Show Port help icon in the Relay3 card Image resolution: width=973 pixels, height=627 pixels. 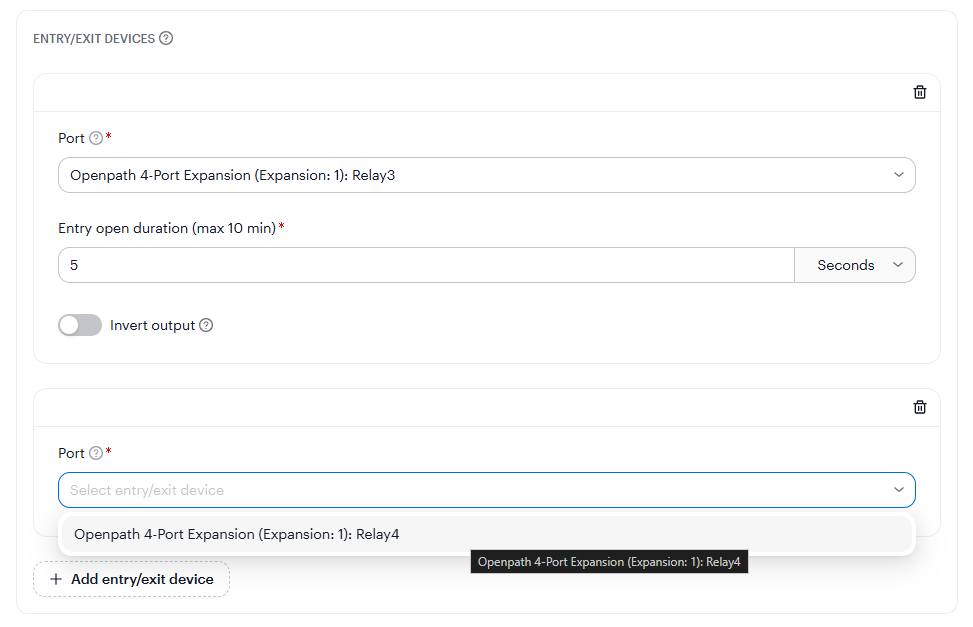coord(96,138)
